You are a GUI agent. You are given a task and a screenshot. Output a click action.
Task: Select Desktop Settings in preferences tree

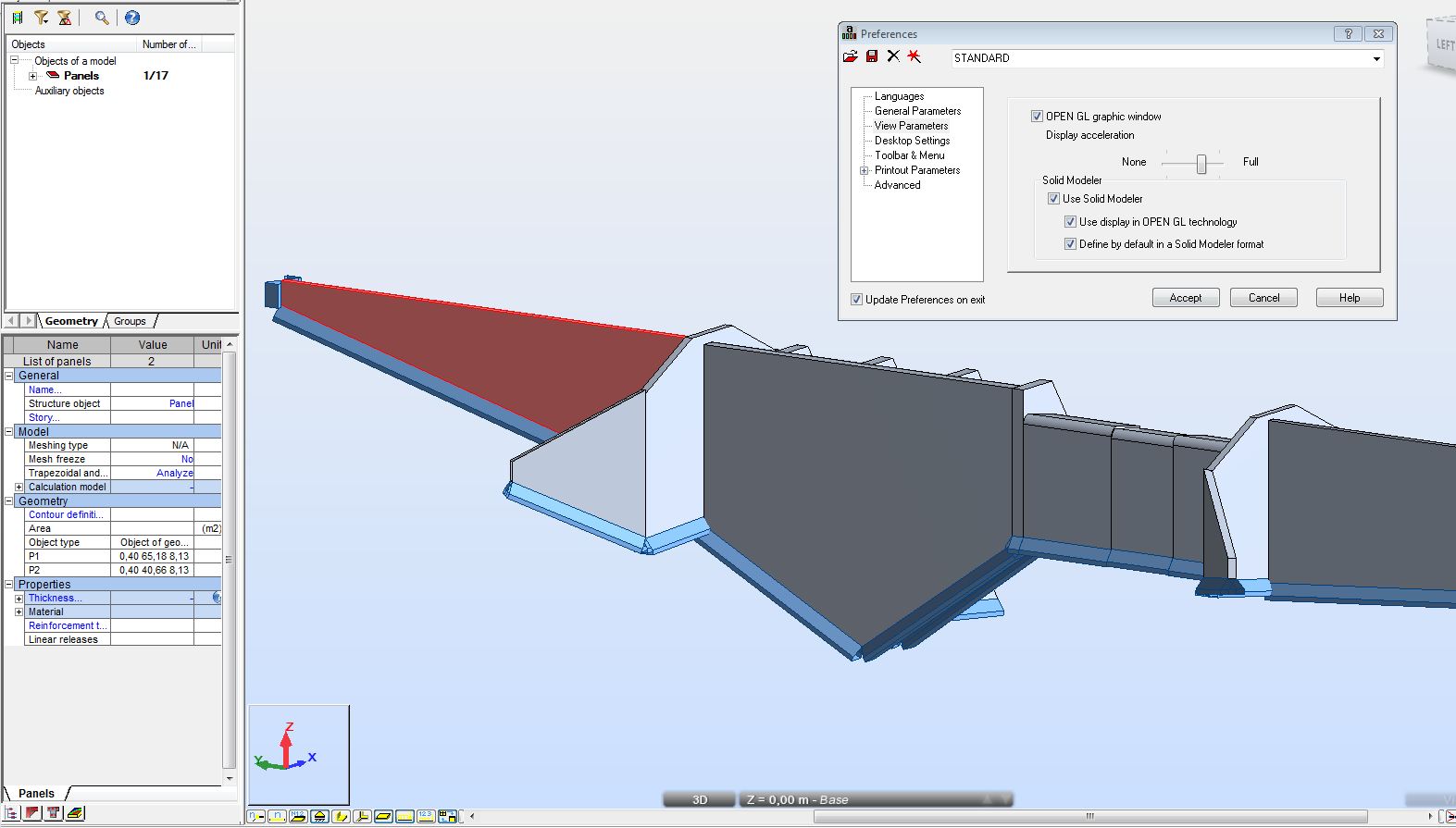[x=912, y=141]
